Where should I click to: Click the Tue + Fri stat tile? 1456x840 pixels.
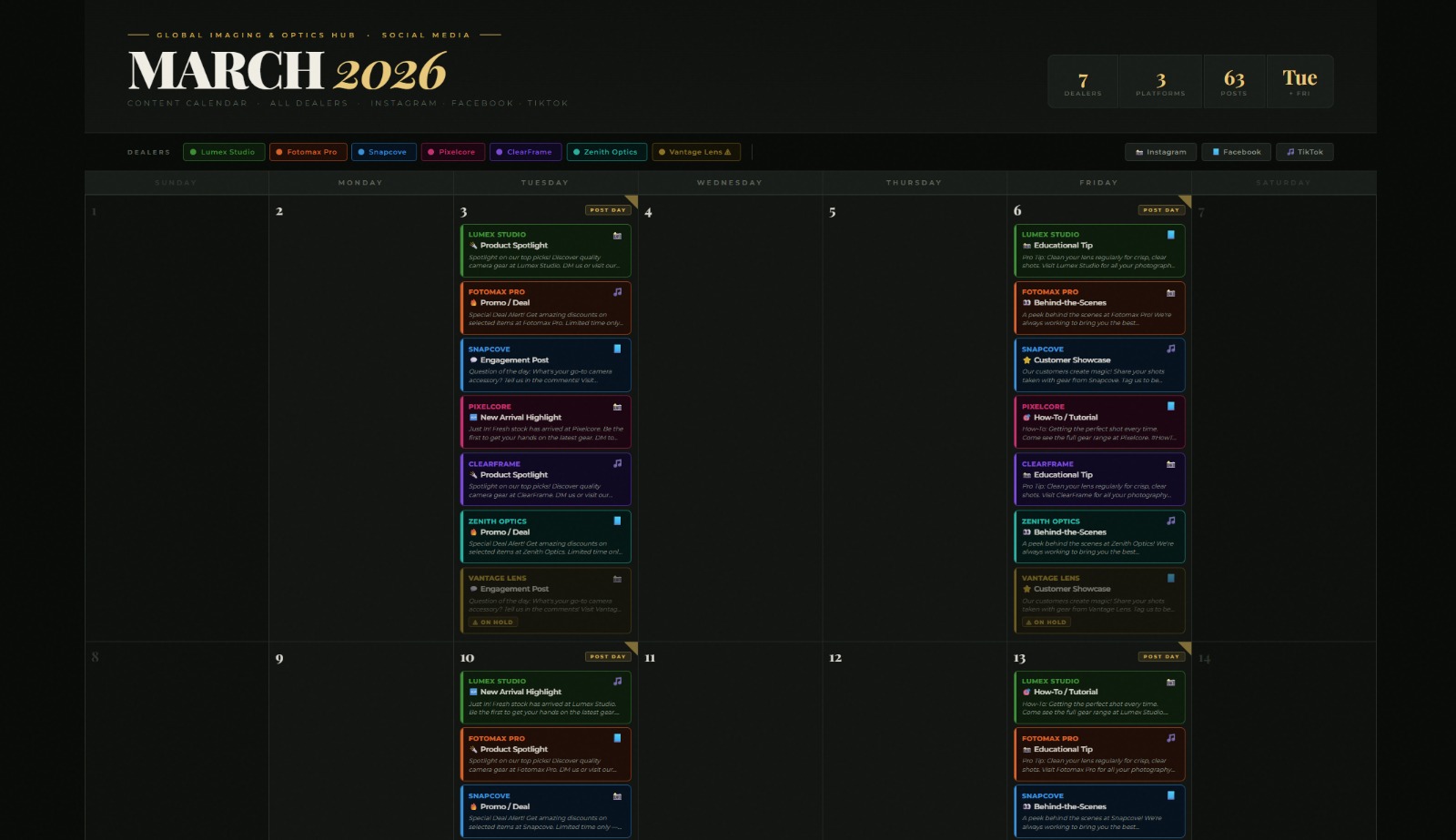coord(1299,82)
